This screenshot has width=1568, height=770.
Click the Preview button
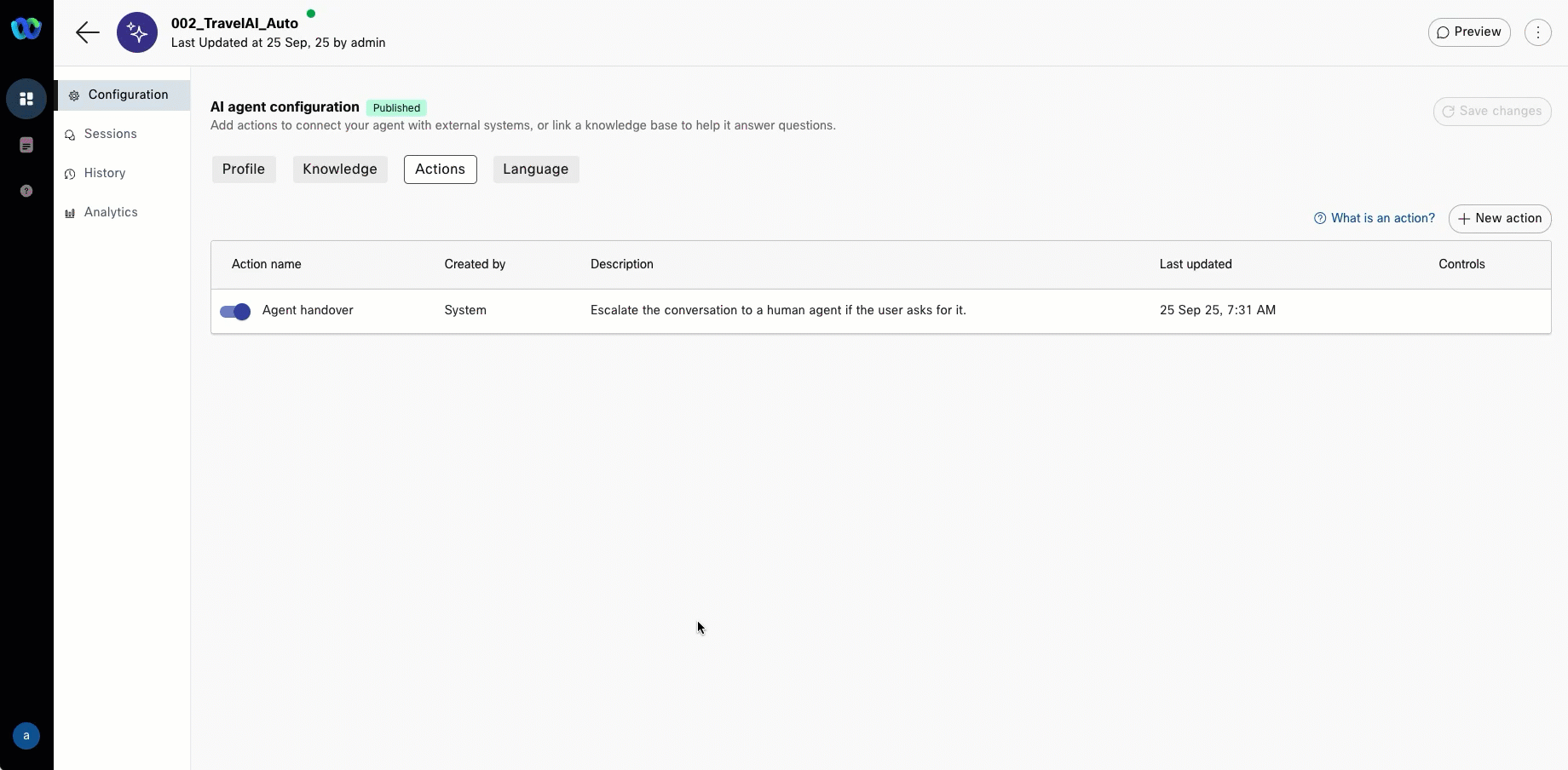tap(1468, 32)
